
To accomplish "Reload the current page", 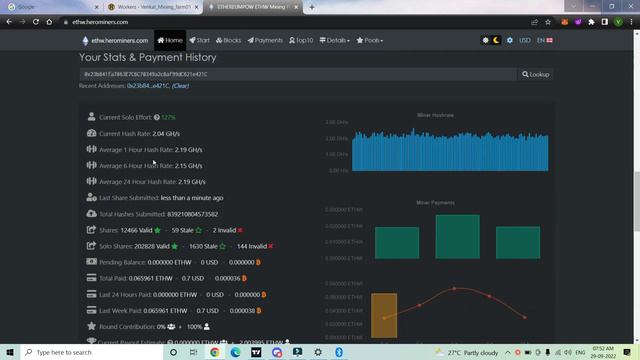I will coord(36,22).
